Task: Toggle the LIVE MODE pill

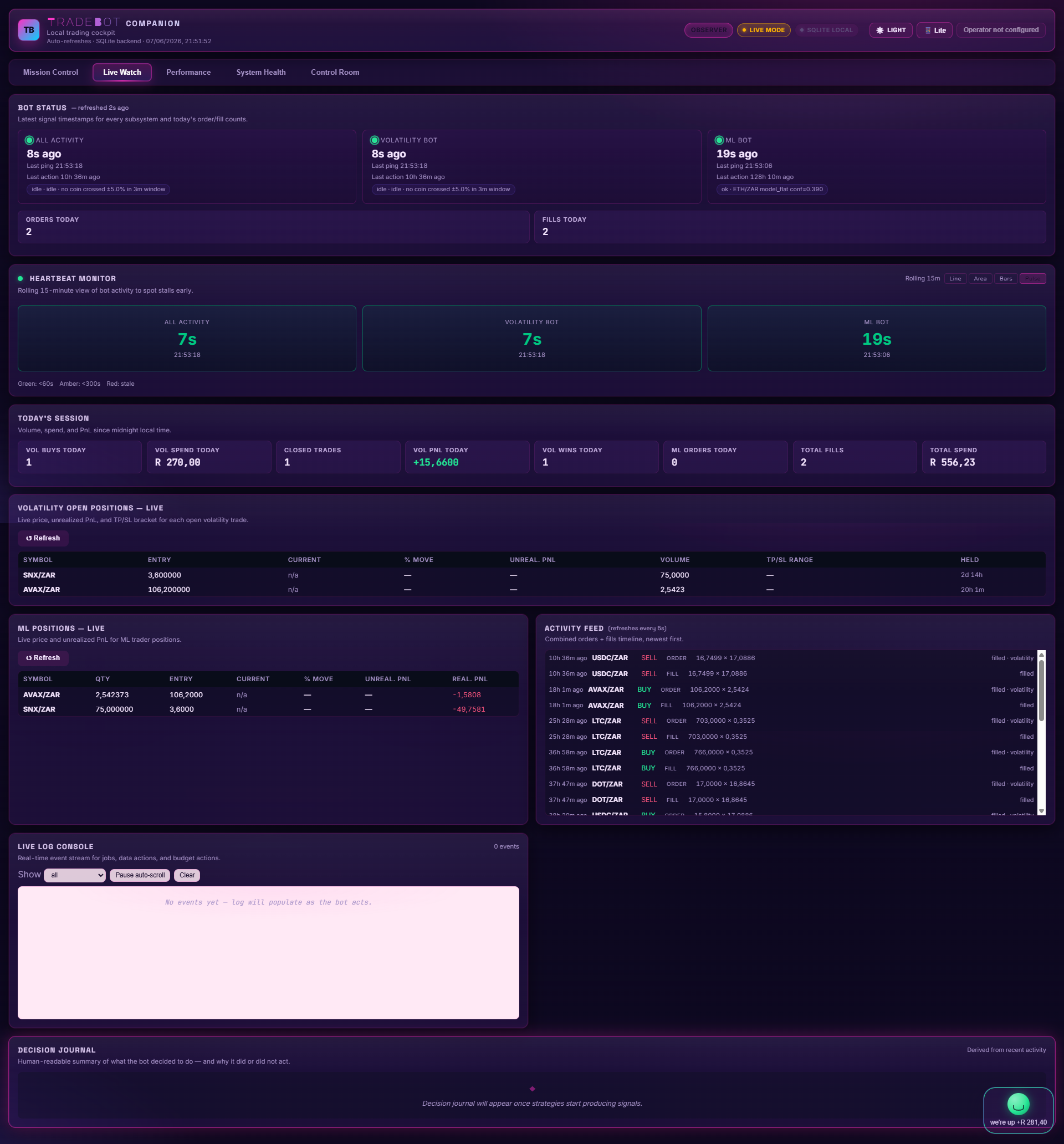Action: 764,30
